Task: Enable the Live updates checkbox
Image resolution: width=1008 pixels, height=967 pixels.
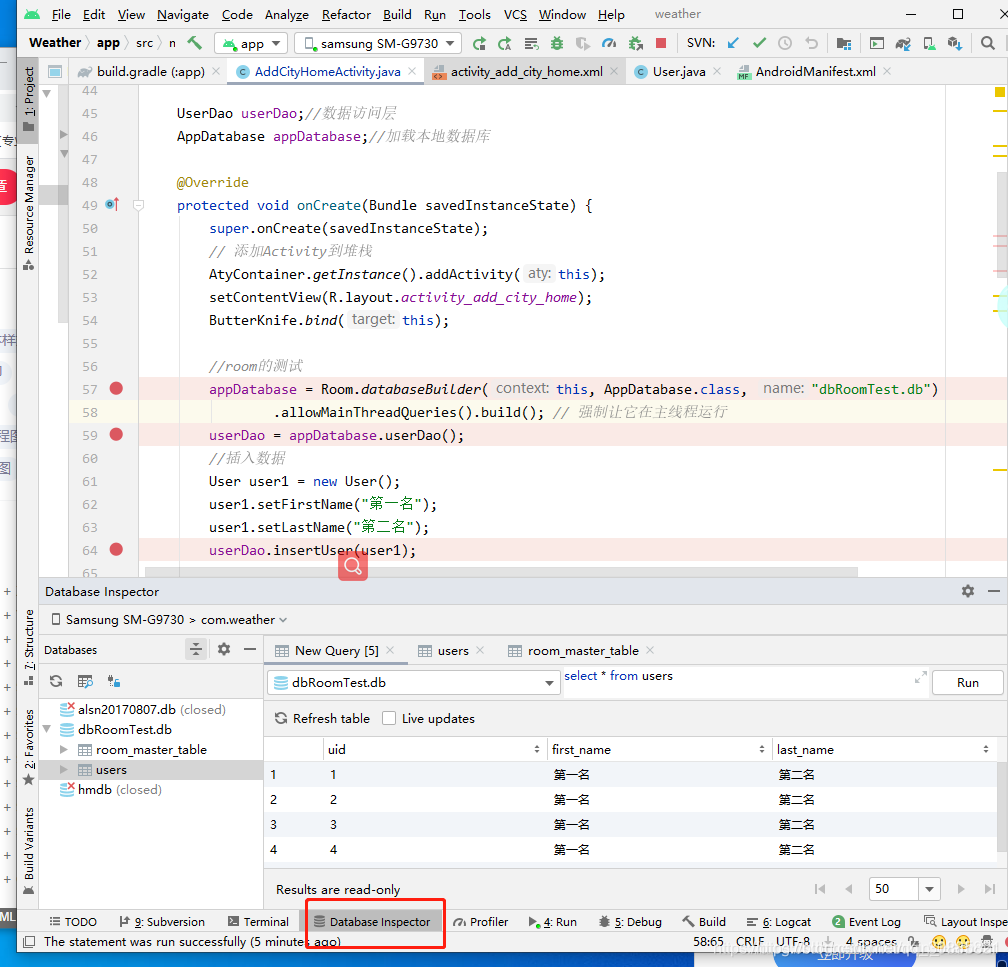Action: (x=389, y=718)
